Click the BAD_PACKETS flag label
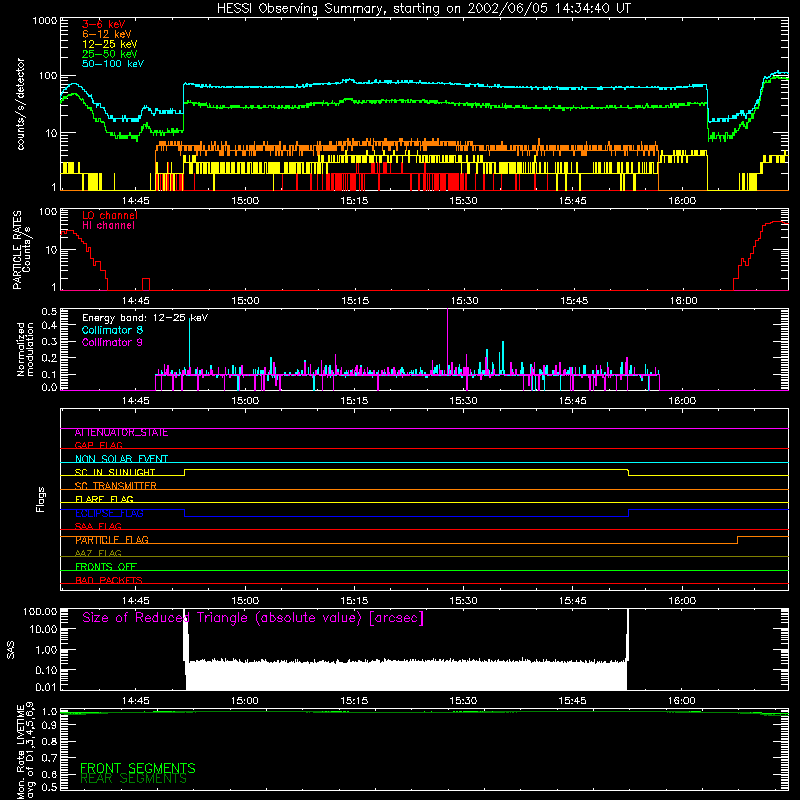Image resolution: width=800 pixels, height=800 pixels. point(109,580)
